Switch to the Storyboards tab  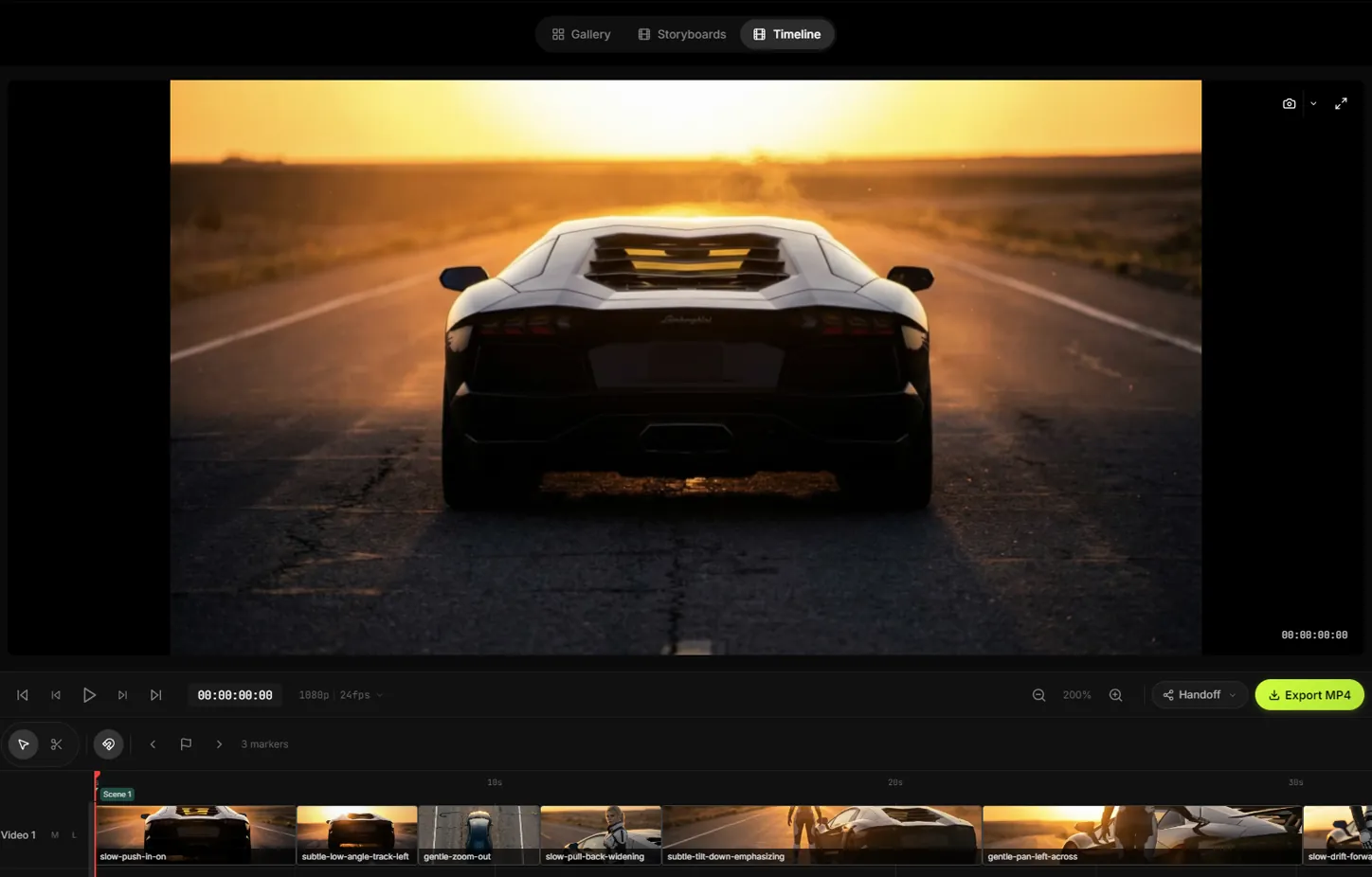(x=681, y=33)
